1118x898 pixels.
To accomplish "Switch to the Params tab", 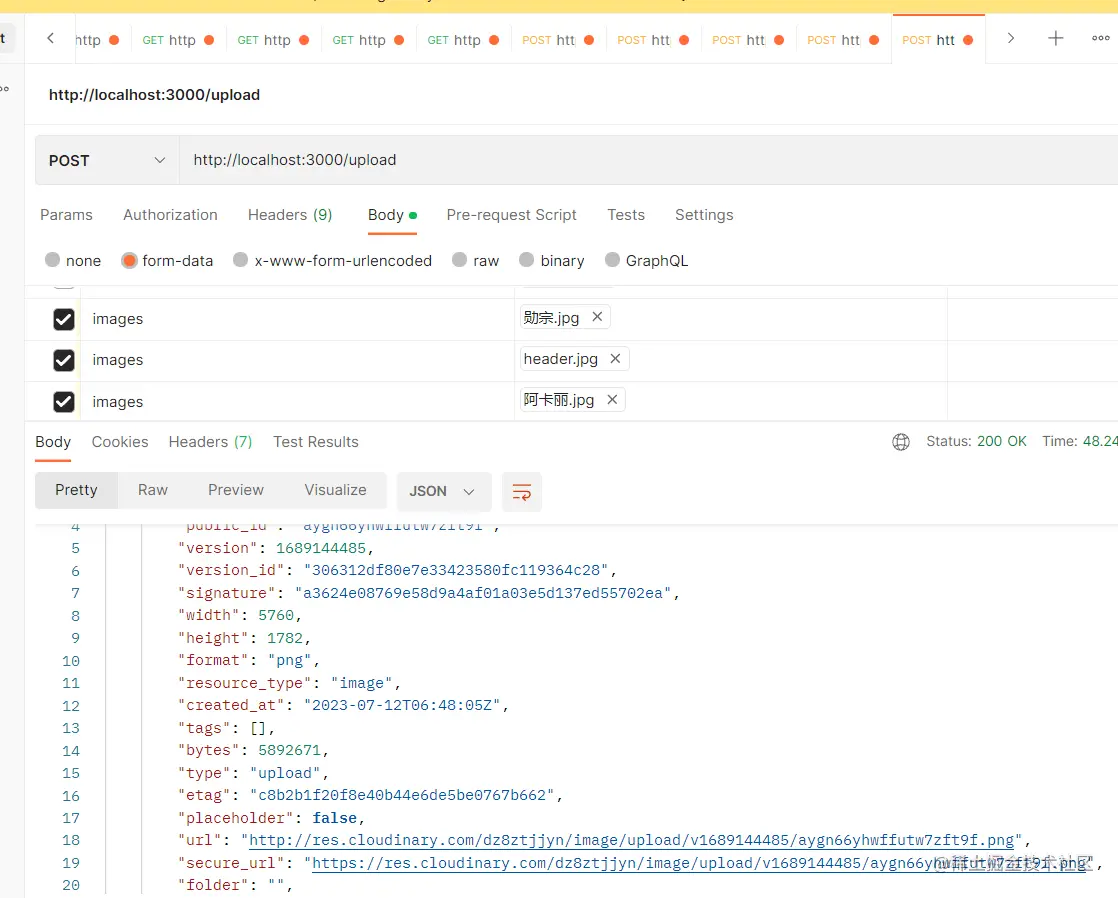I will pos(66,215).
